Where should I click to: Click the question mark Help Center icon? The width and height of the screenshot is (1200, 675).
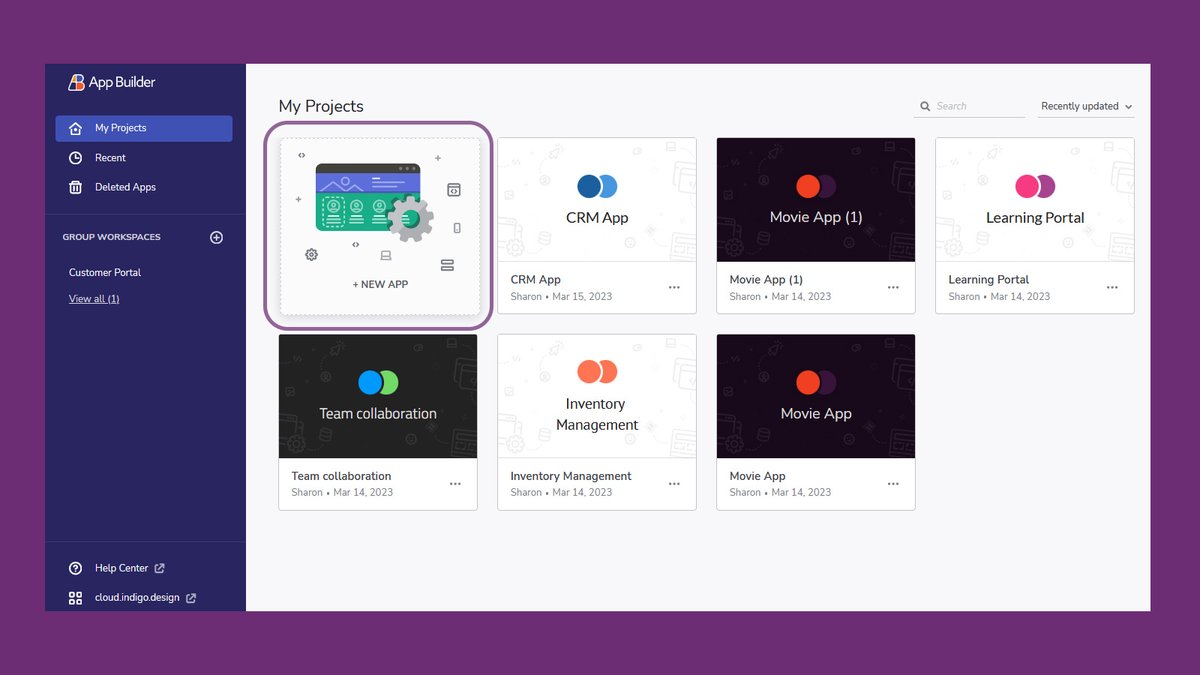coord(75,567)
